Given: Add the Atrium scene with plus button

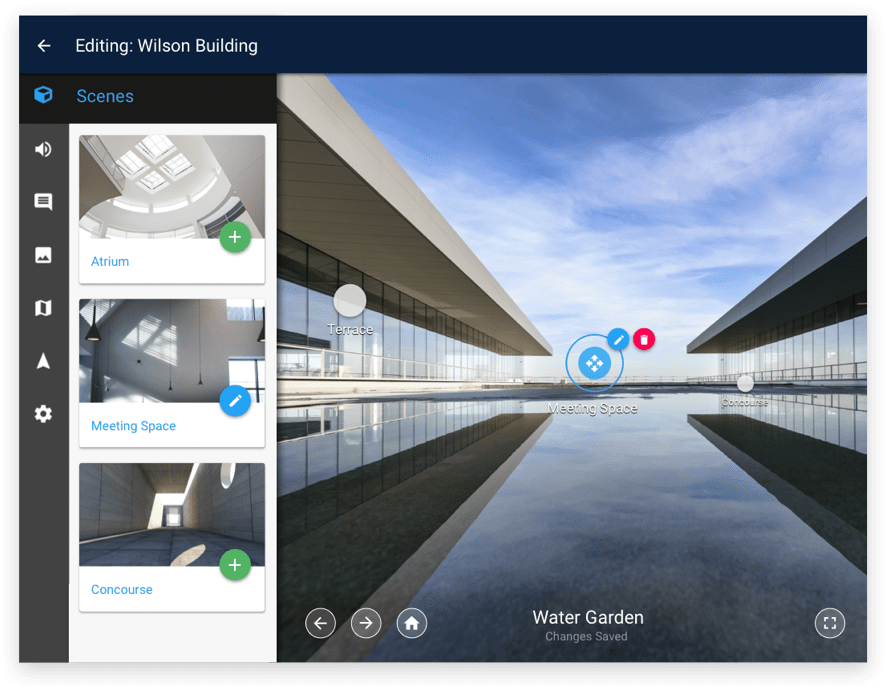Looking at the screenshot, I should point(235,237).
